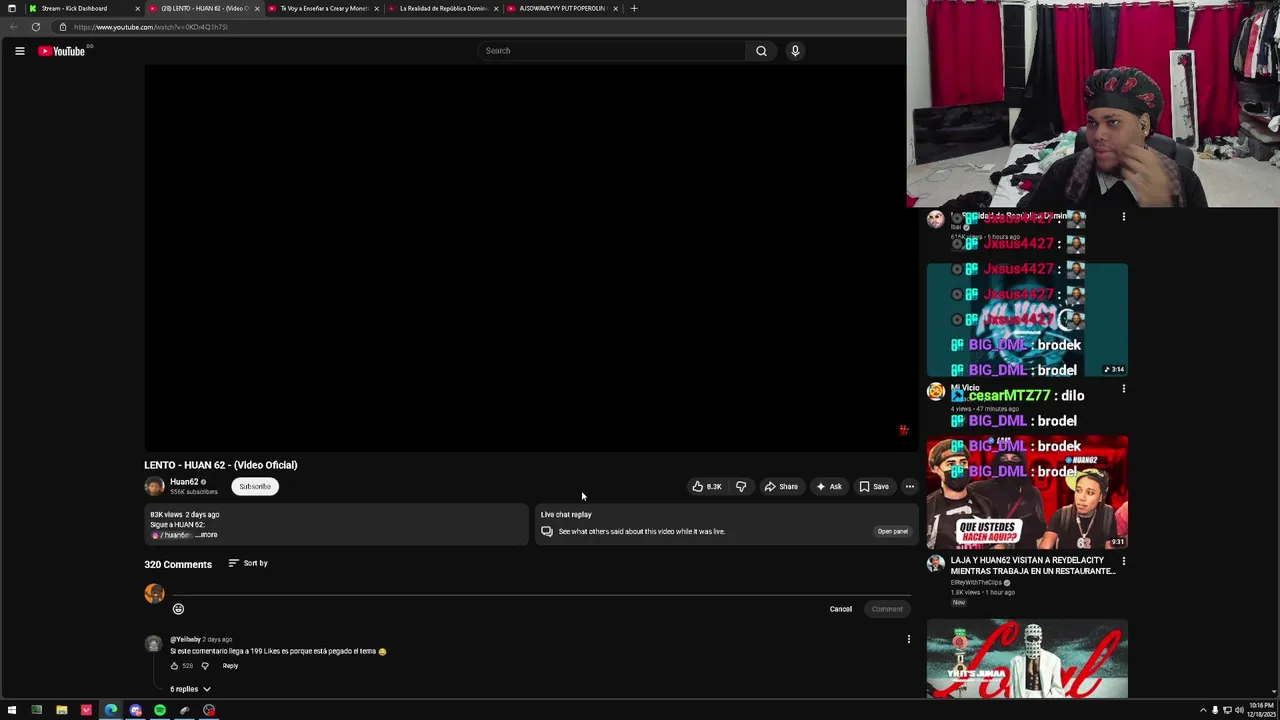Open a new browser tab
This screenshot has height=720, width=1280.
pyautogui.click(x=633, y=8)
